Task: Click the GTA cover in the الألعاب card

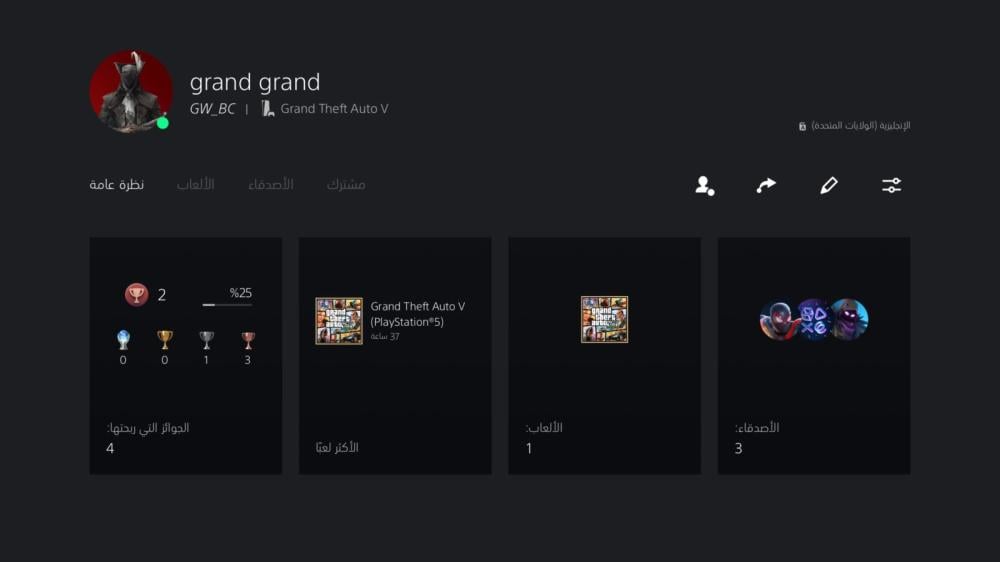Action: [605, 320]
